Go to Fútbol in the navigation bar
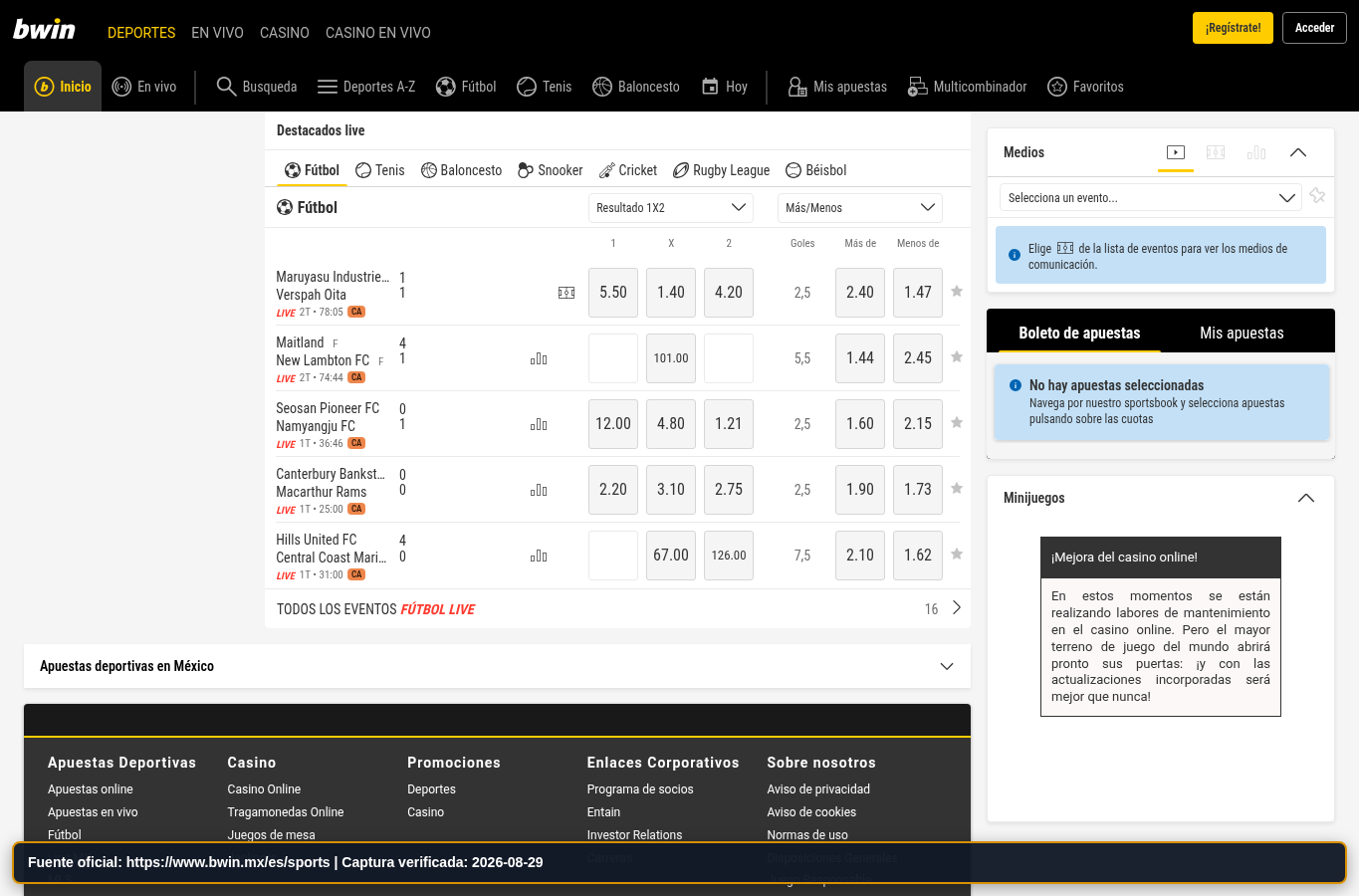The height and width of the screenshot is (896, 1359). click(466, 87)
